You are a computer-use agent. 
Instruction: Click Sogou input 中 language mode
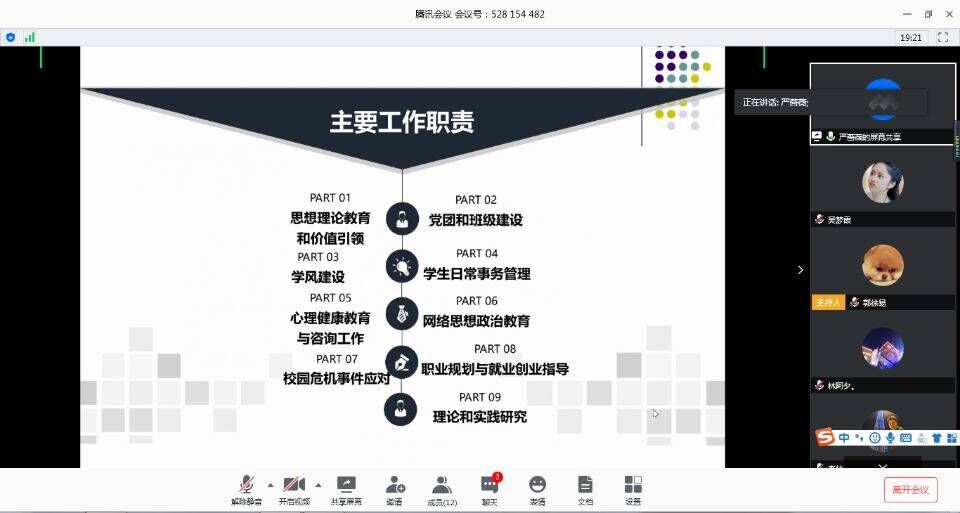(x=845, y=438)
